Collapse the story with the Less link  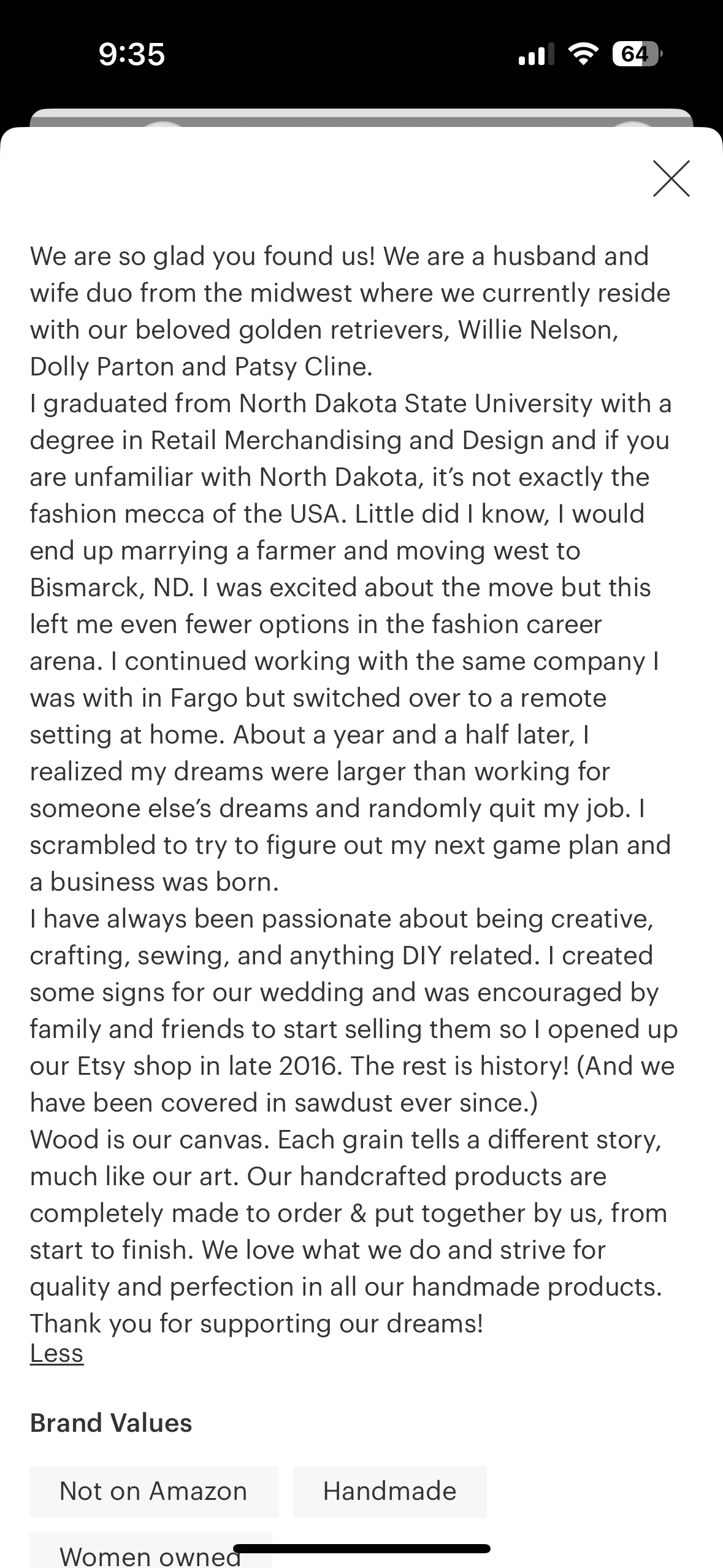pyautogui.click(x=56, y=1353)
